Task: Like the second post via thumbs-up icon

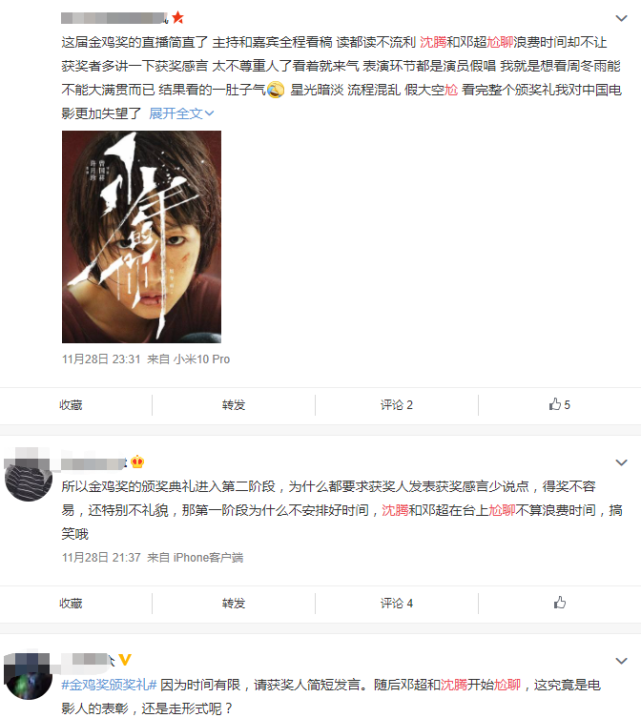Action: pyautogui.click(x=560, y=603)
